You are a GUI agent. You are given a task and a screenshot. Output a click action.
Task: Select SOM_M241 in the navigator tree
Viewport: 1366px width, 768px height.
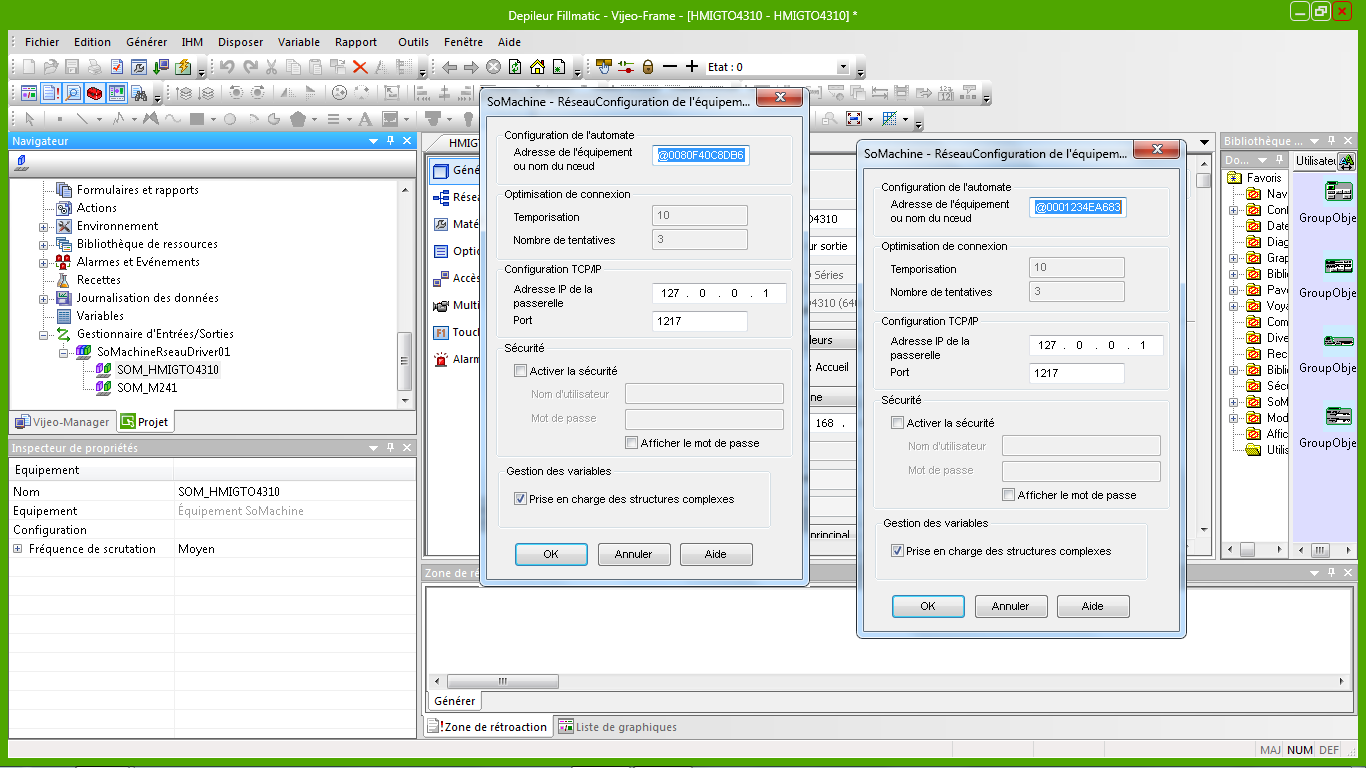[x=147, y=388]
